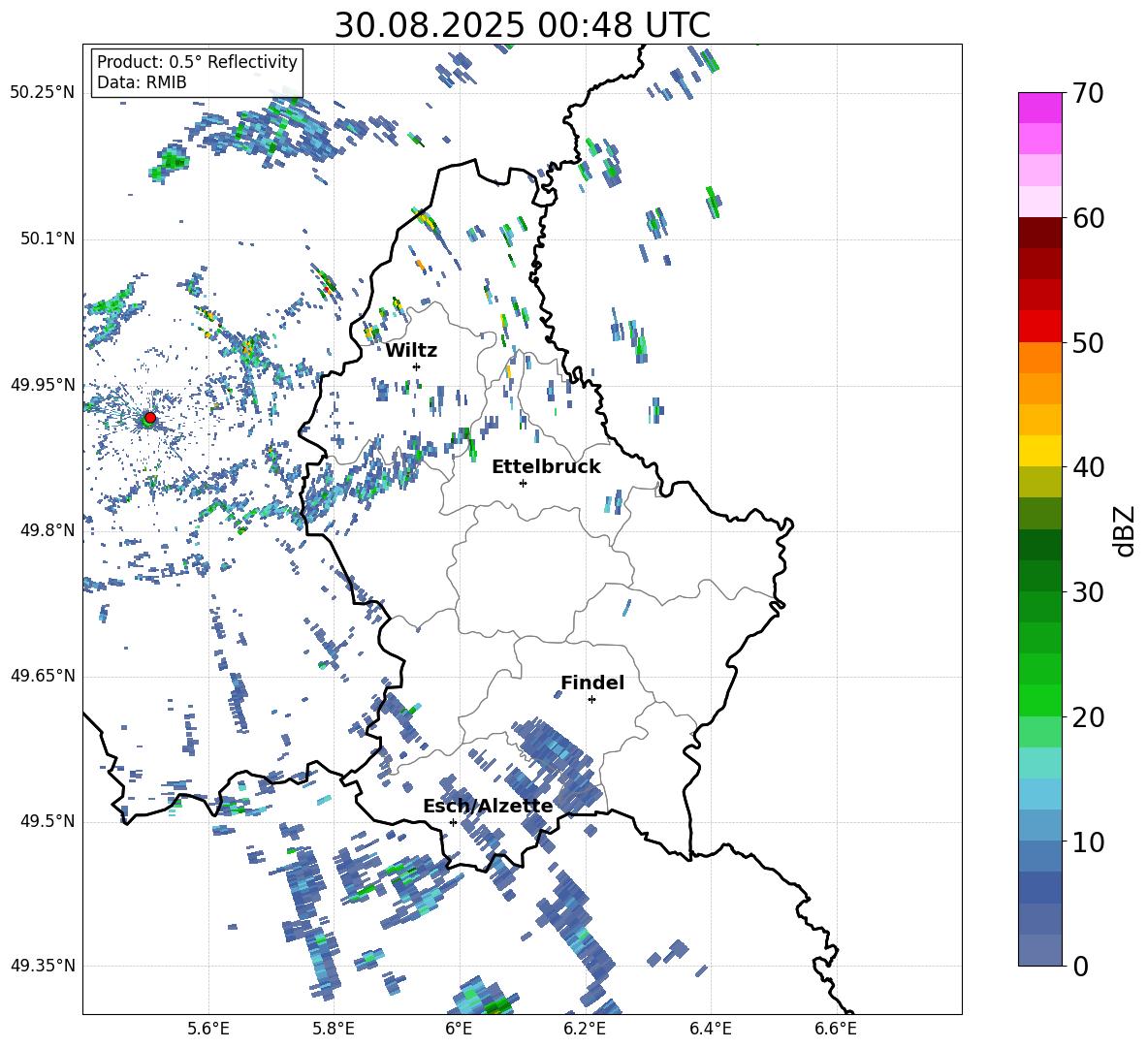Click the longitude label 6.2°E
This screenshot has height=1048, width=1148.
[x=585, y=1029]
